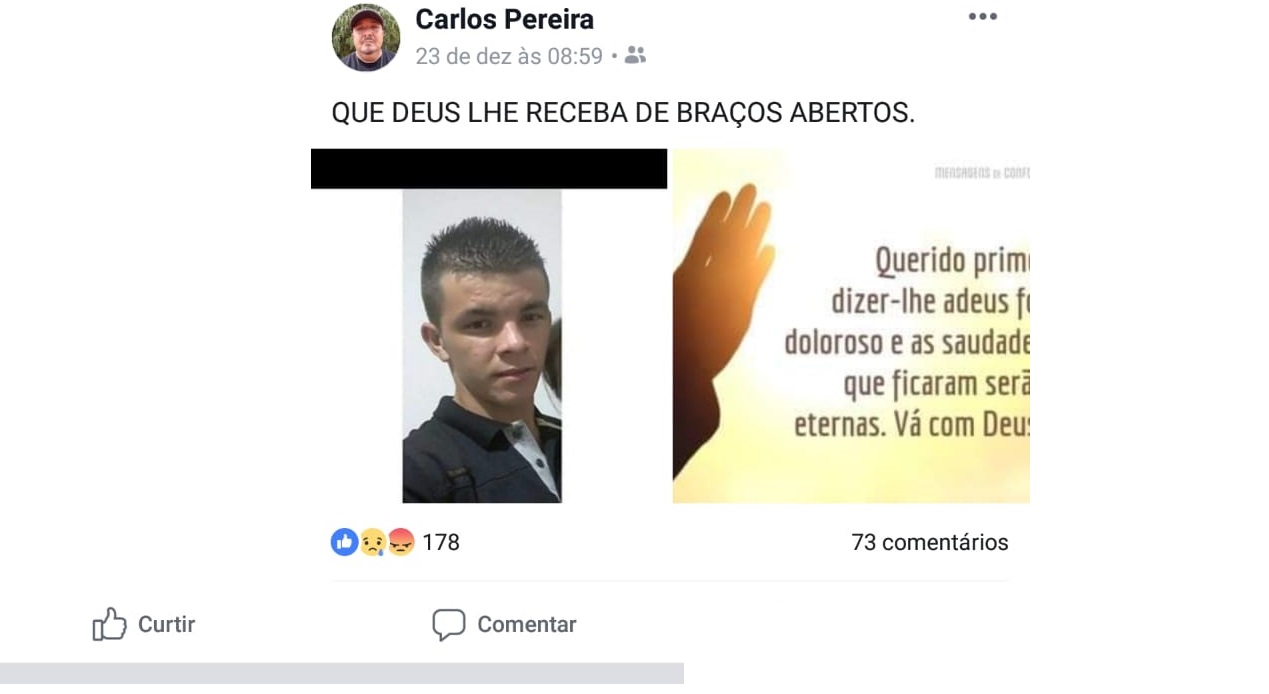This screenshot has width=1269, height=694.
Task: Click the speech bubble Comentar icon
Action: (448, 625)
